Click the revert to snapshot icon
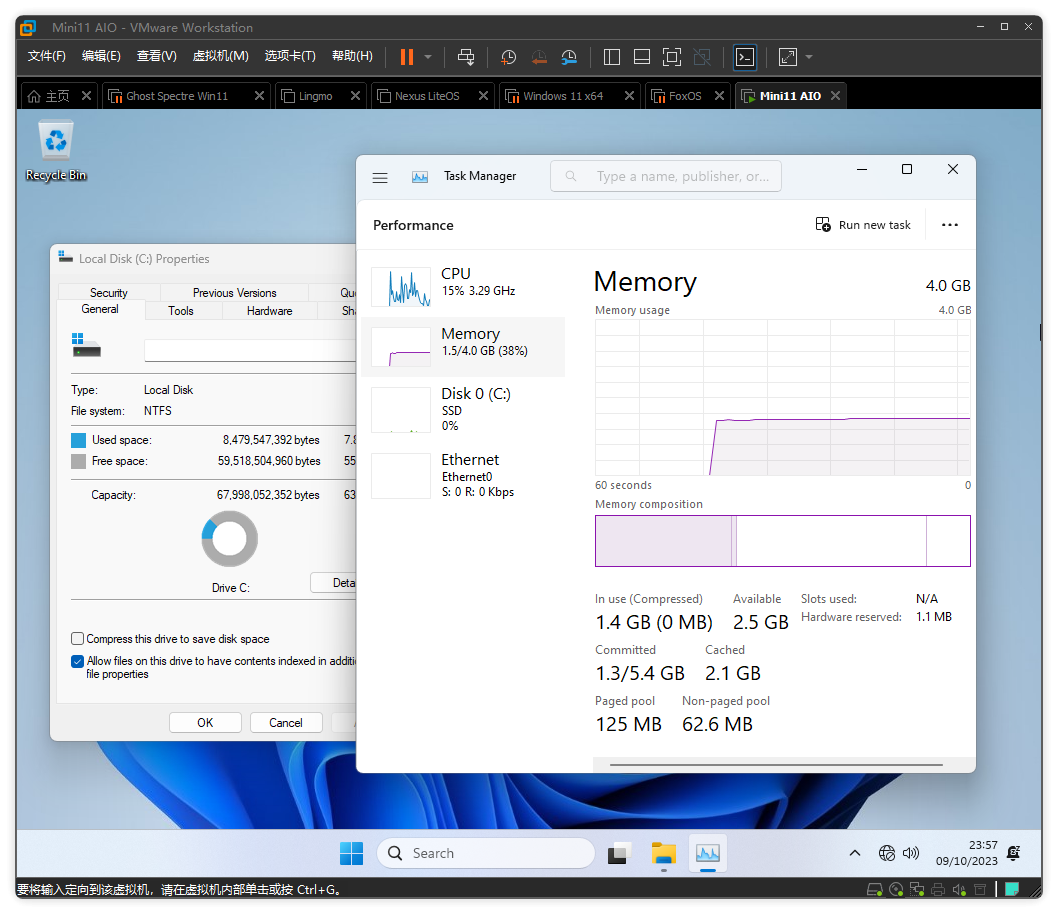1058x914 pixels. click(538, 57)
